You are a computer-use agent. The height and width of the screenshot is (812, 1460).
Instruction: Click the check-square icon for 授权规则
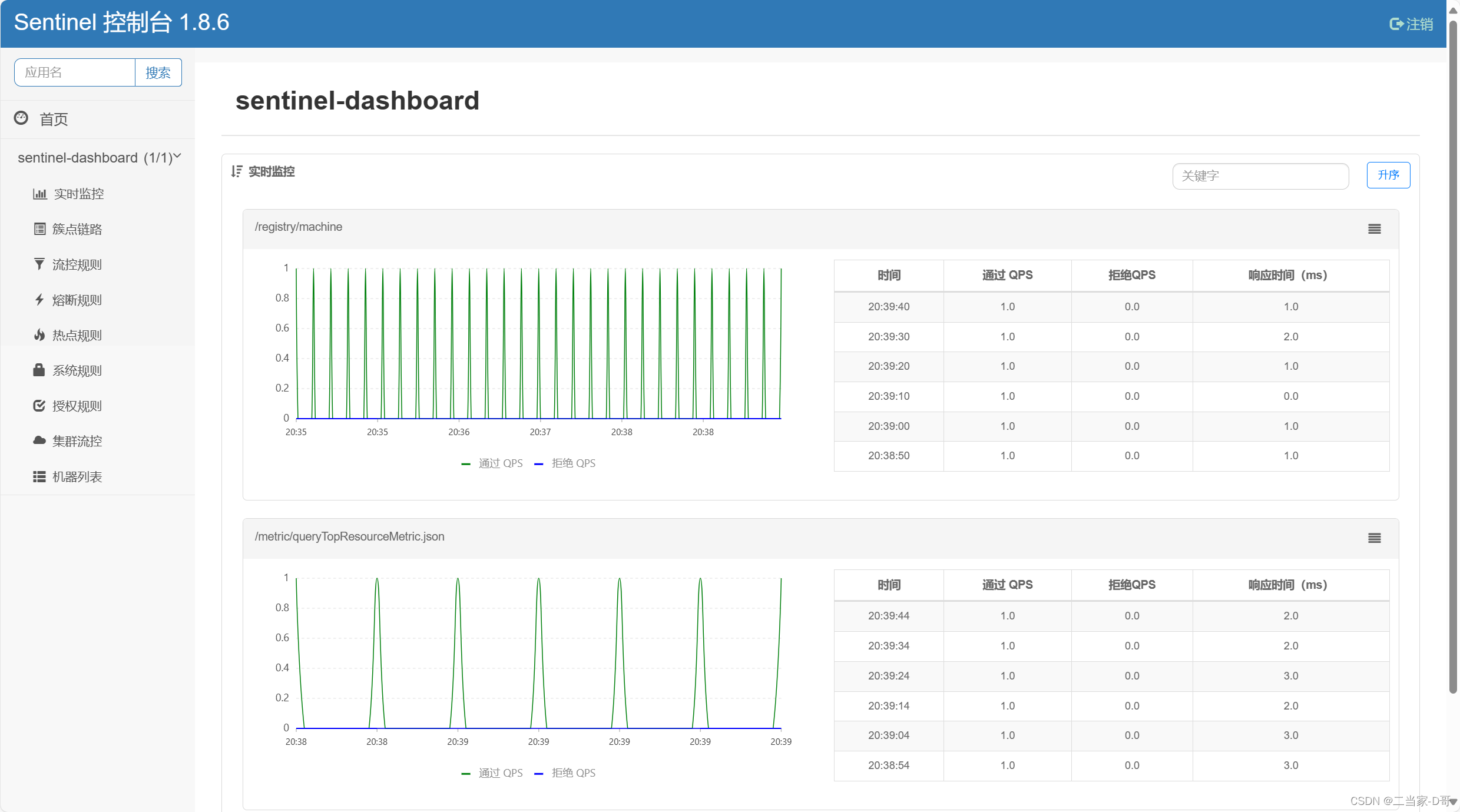pyautogui.click(x=39, y=406)
